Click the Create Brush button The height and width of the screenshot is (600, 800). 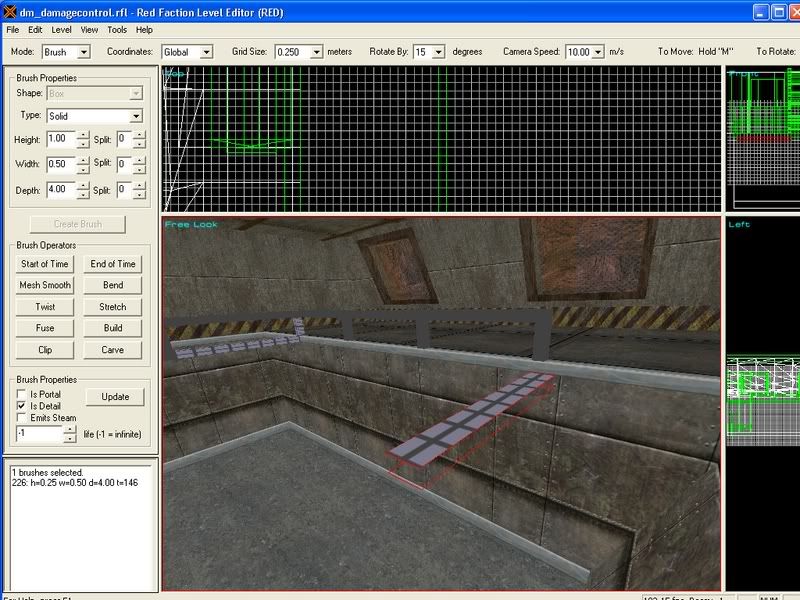tap(78, 224)
